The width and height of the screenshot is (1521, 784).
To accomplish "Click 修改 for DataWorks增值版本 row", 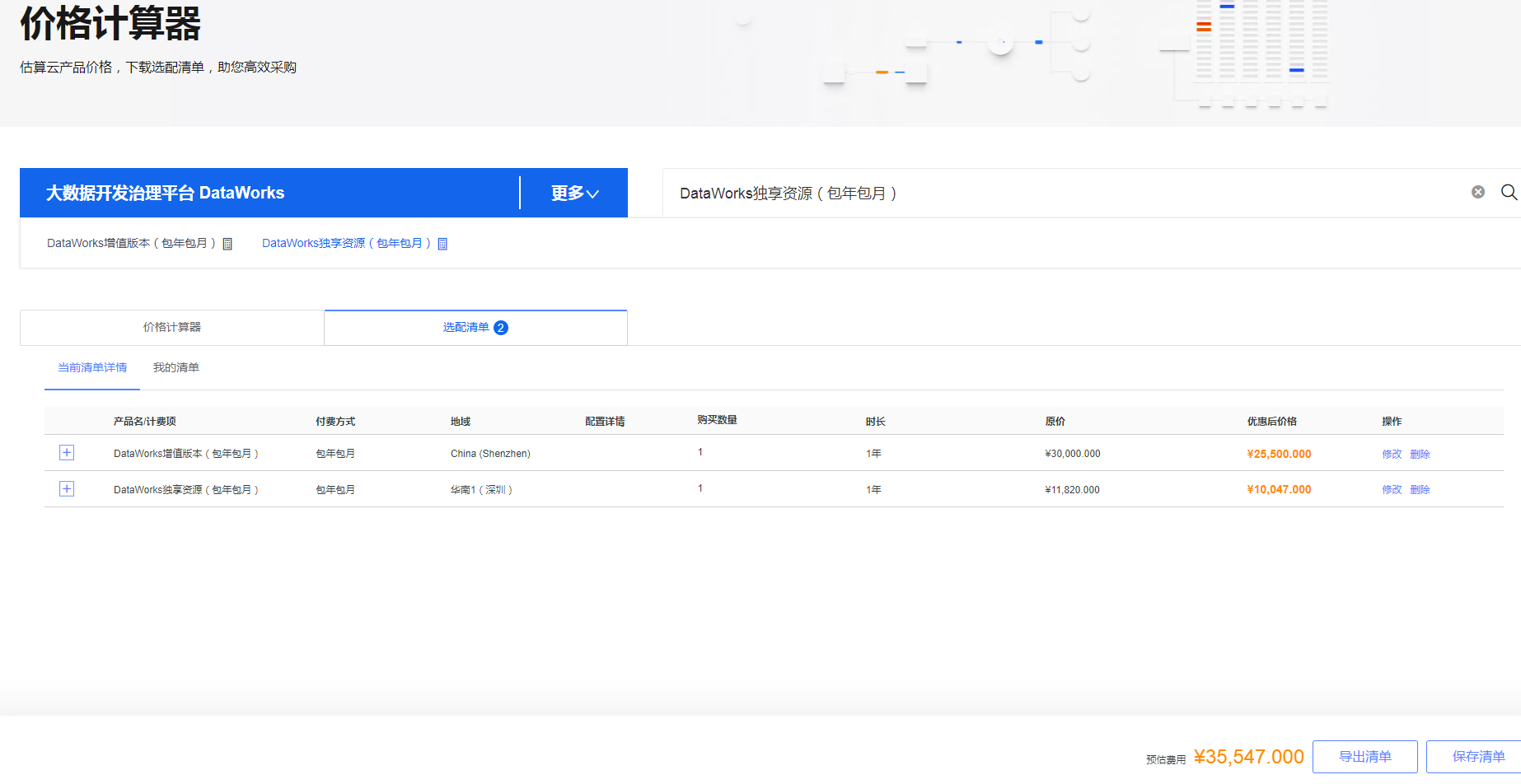I will pyautogui.click(x=1392, y=454).
